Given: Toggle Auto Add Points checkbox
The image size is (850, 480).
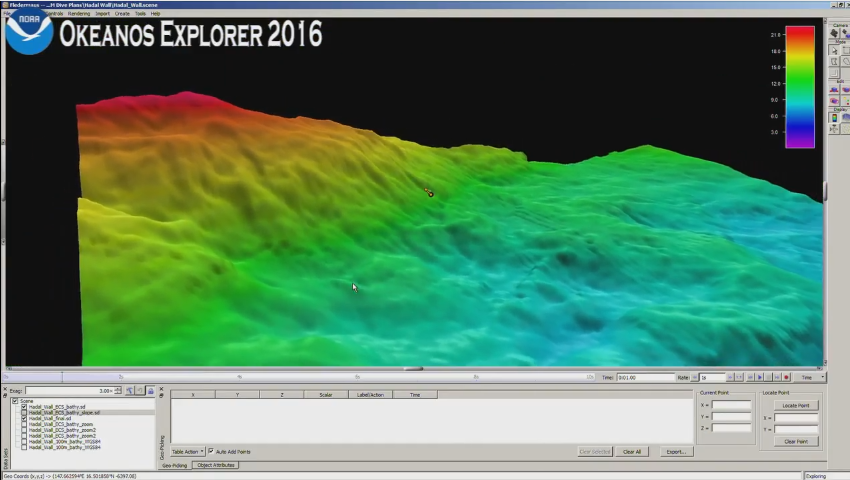Looking at the screenshot, I should [x=211, y=451].
